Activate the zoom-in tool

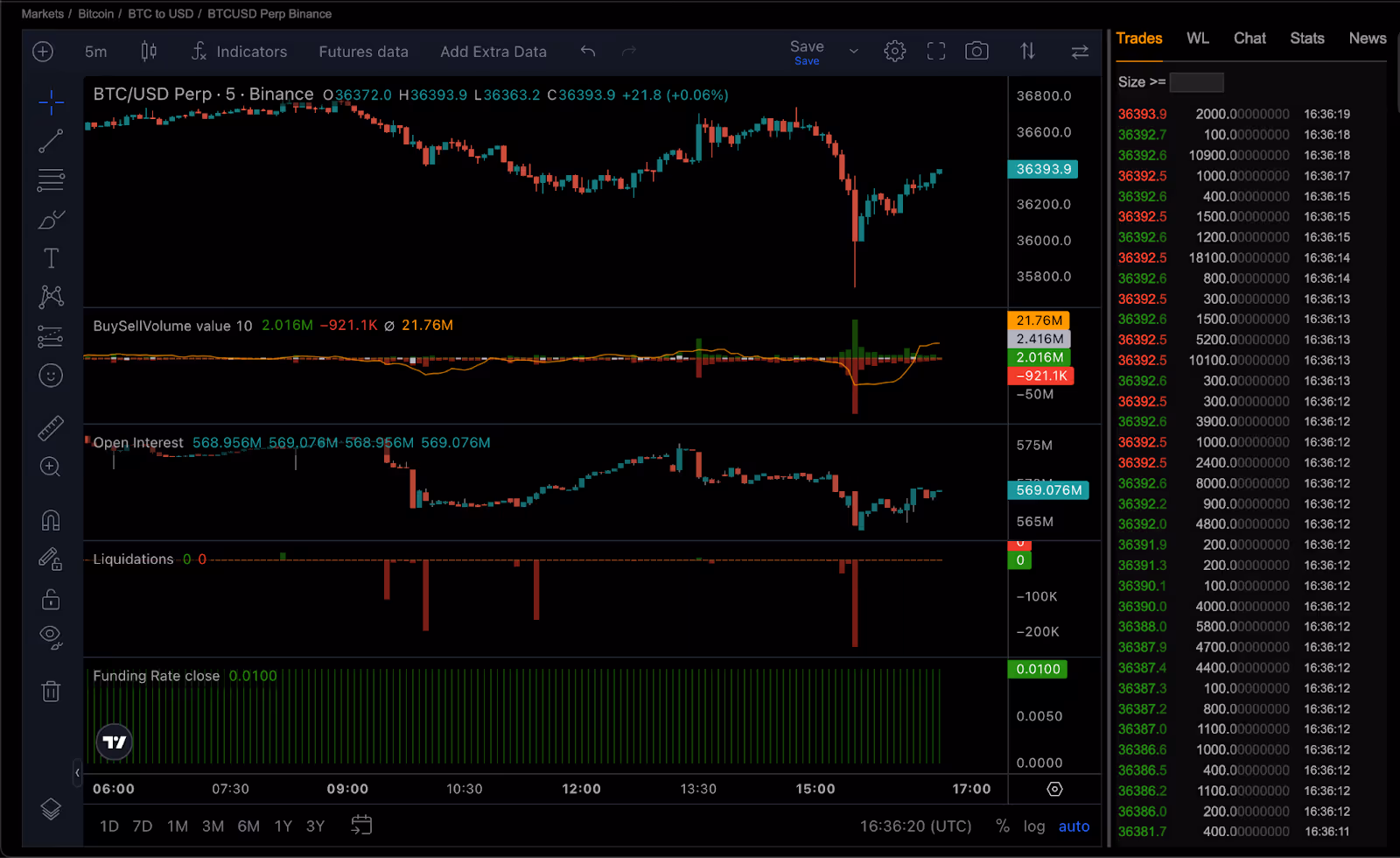click(51, 467)
